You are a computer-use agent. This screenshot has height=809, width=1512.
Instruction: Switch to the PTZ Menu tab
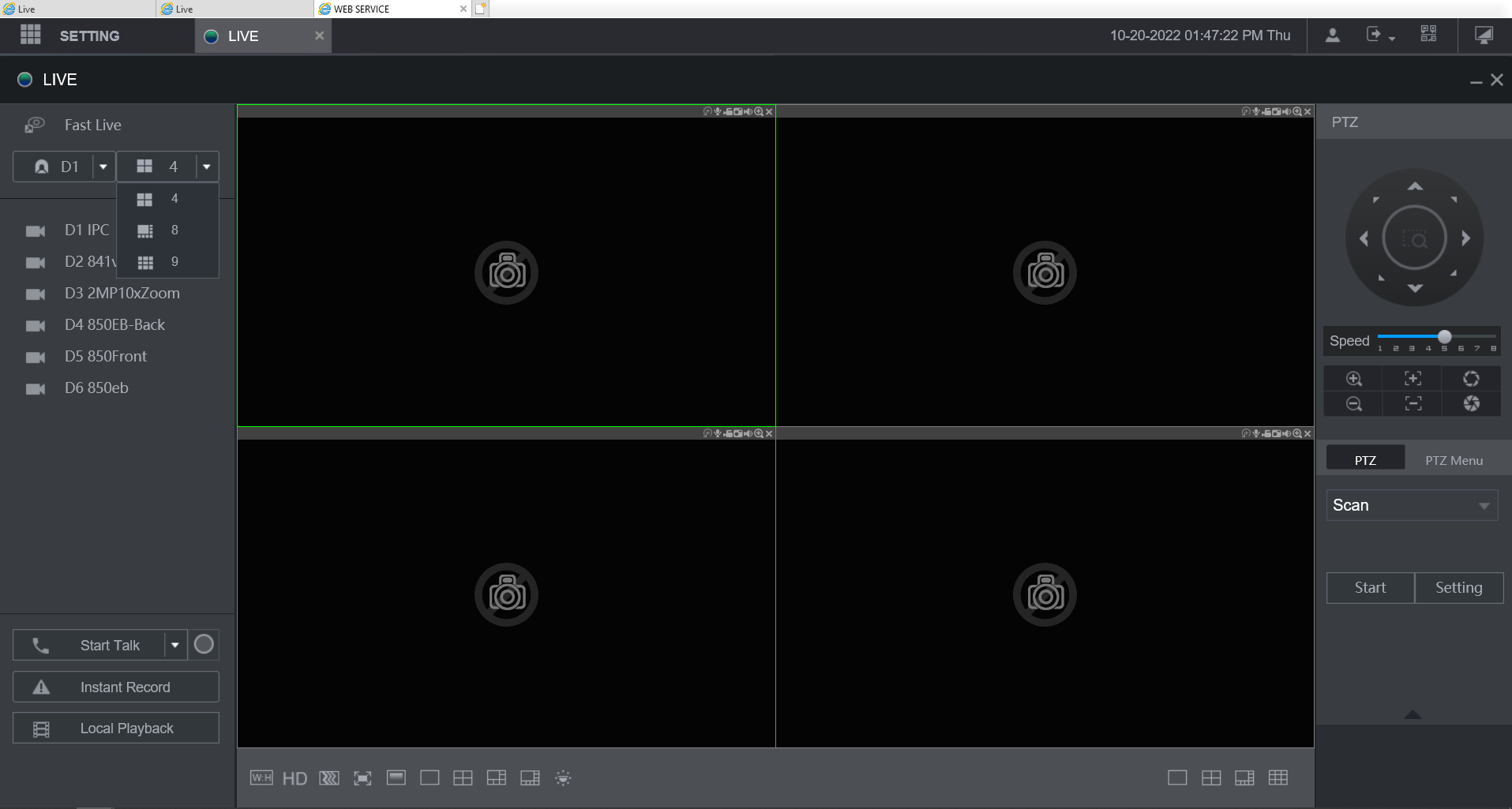pos(1454,460)
